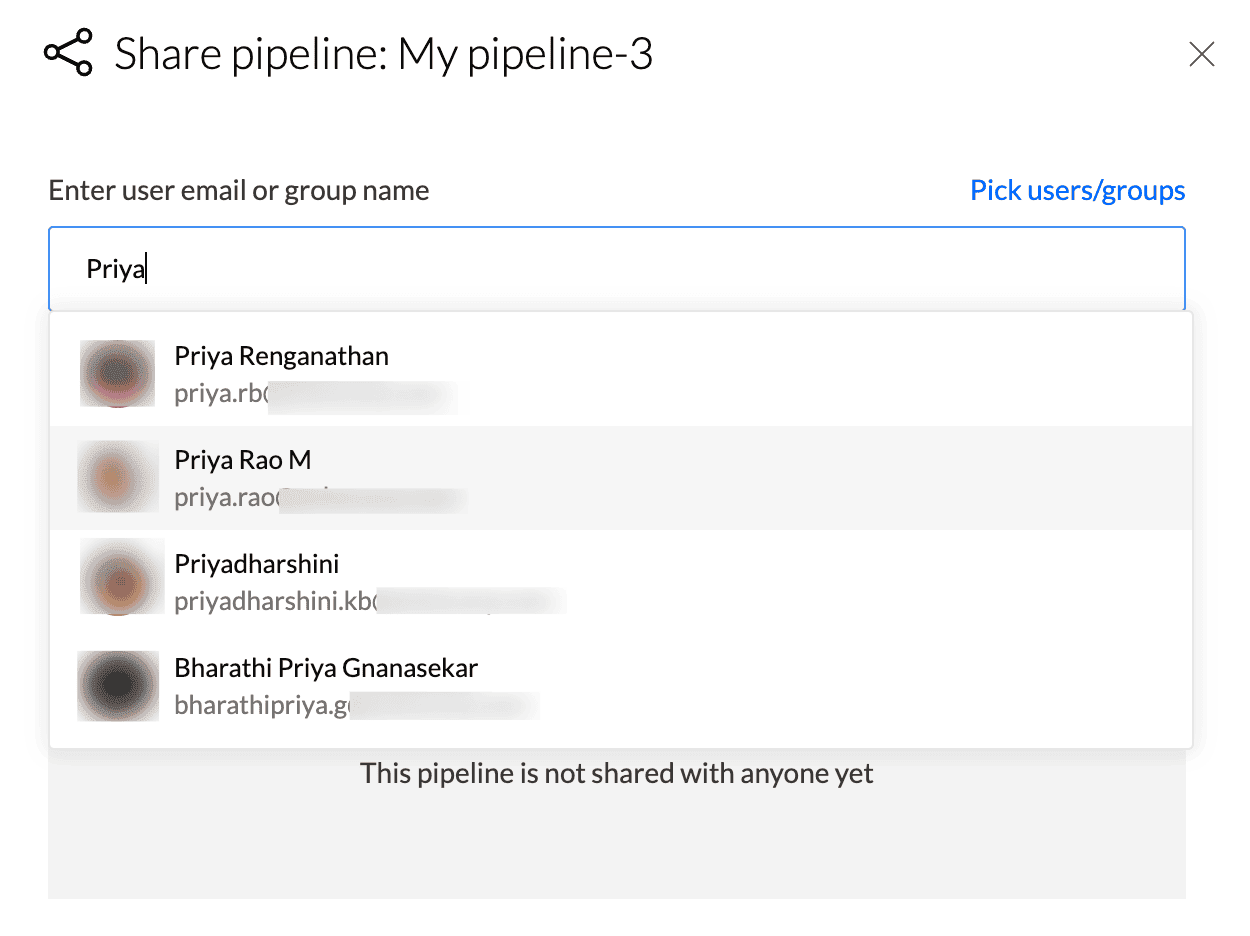This screenshot has width=1250, height=936.
Task: Click Priyadharshini's avatar image
Action: point(120,578)
